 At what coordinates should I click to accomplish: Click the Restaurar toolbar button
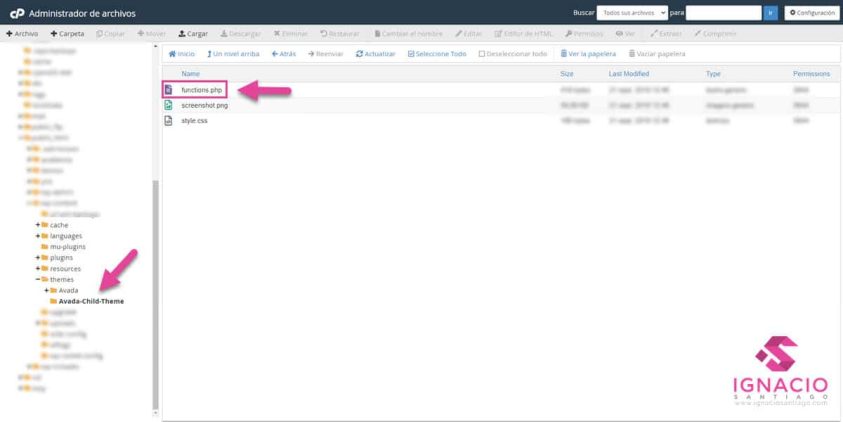[339, 33]
